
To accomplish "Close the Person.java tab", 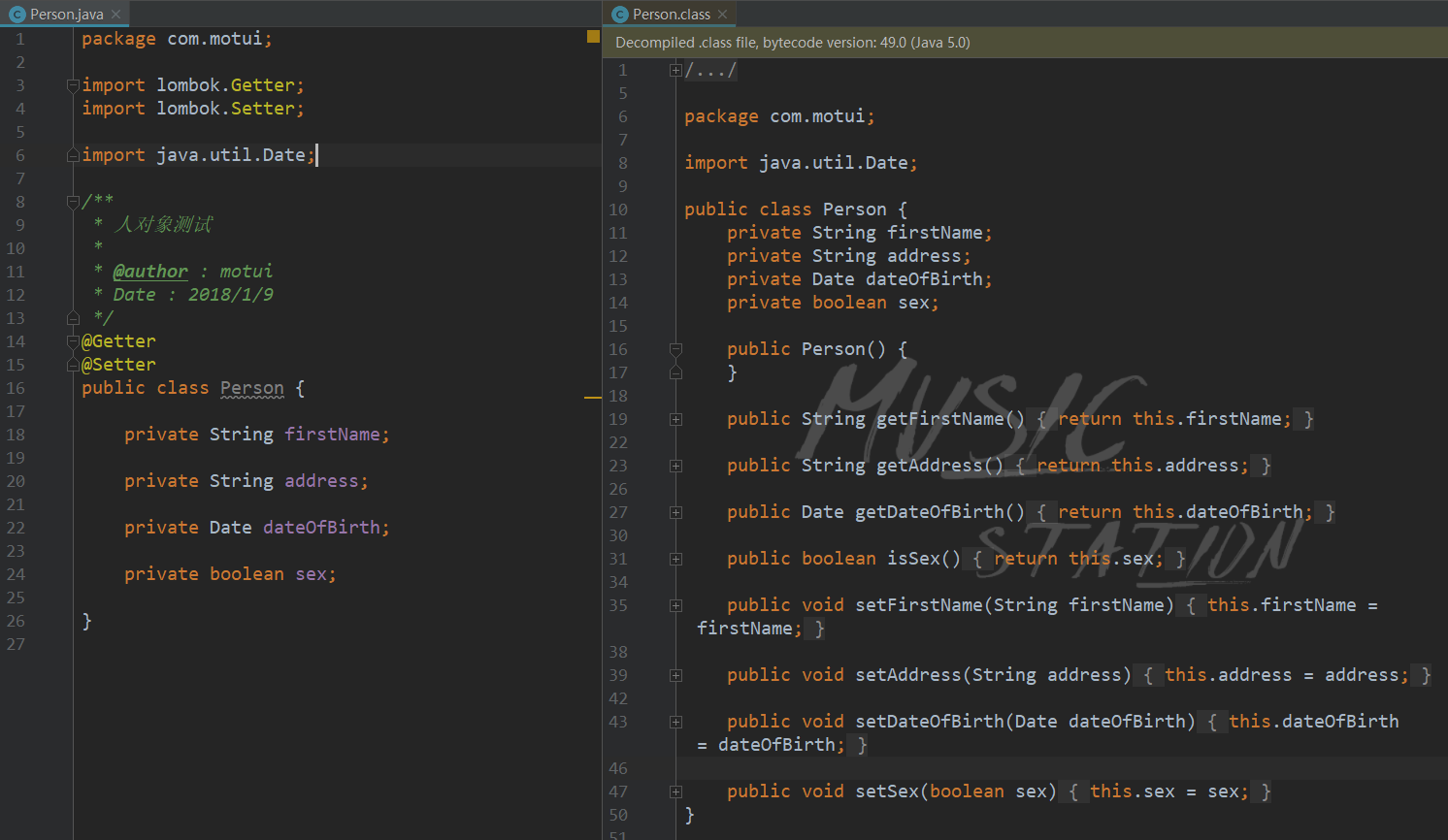I will 116,15.
